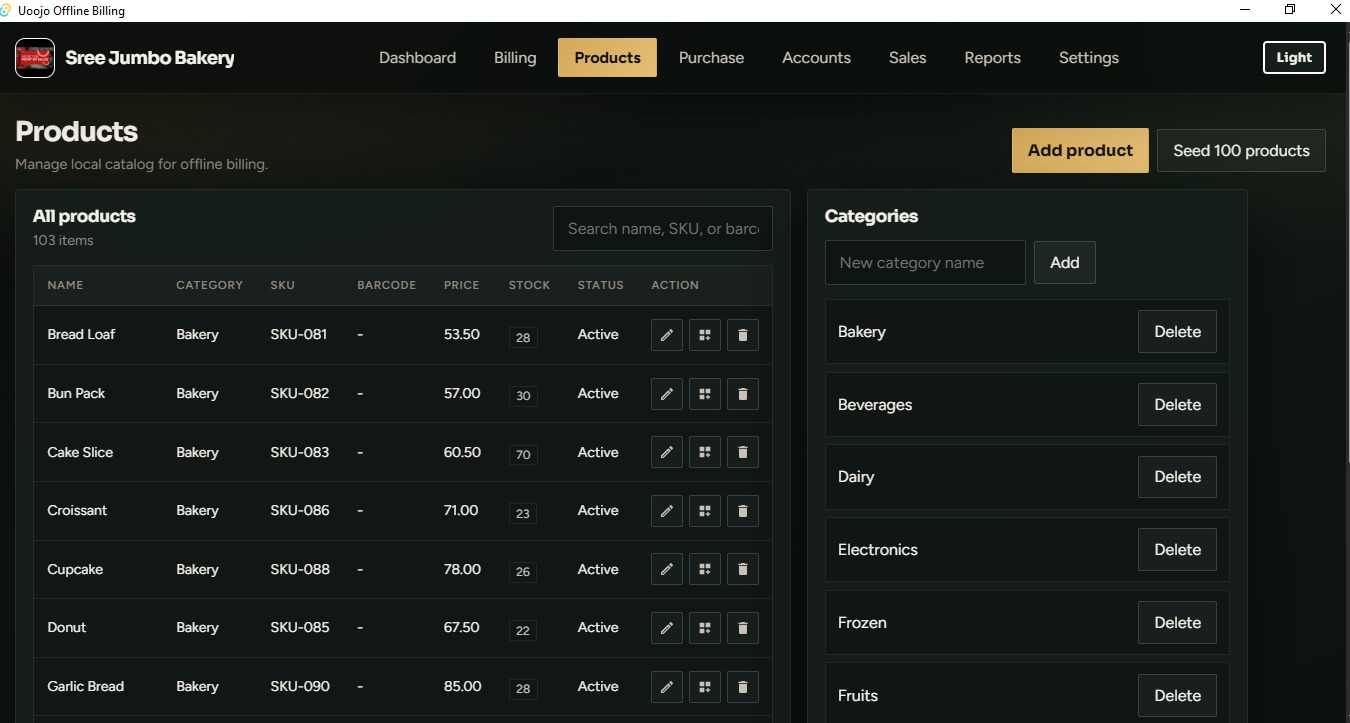This screenshot has width=1350, height=723.
Task: Click the stock value 70 for Cake Slice
Action: [523, 455]
